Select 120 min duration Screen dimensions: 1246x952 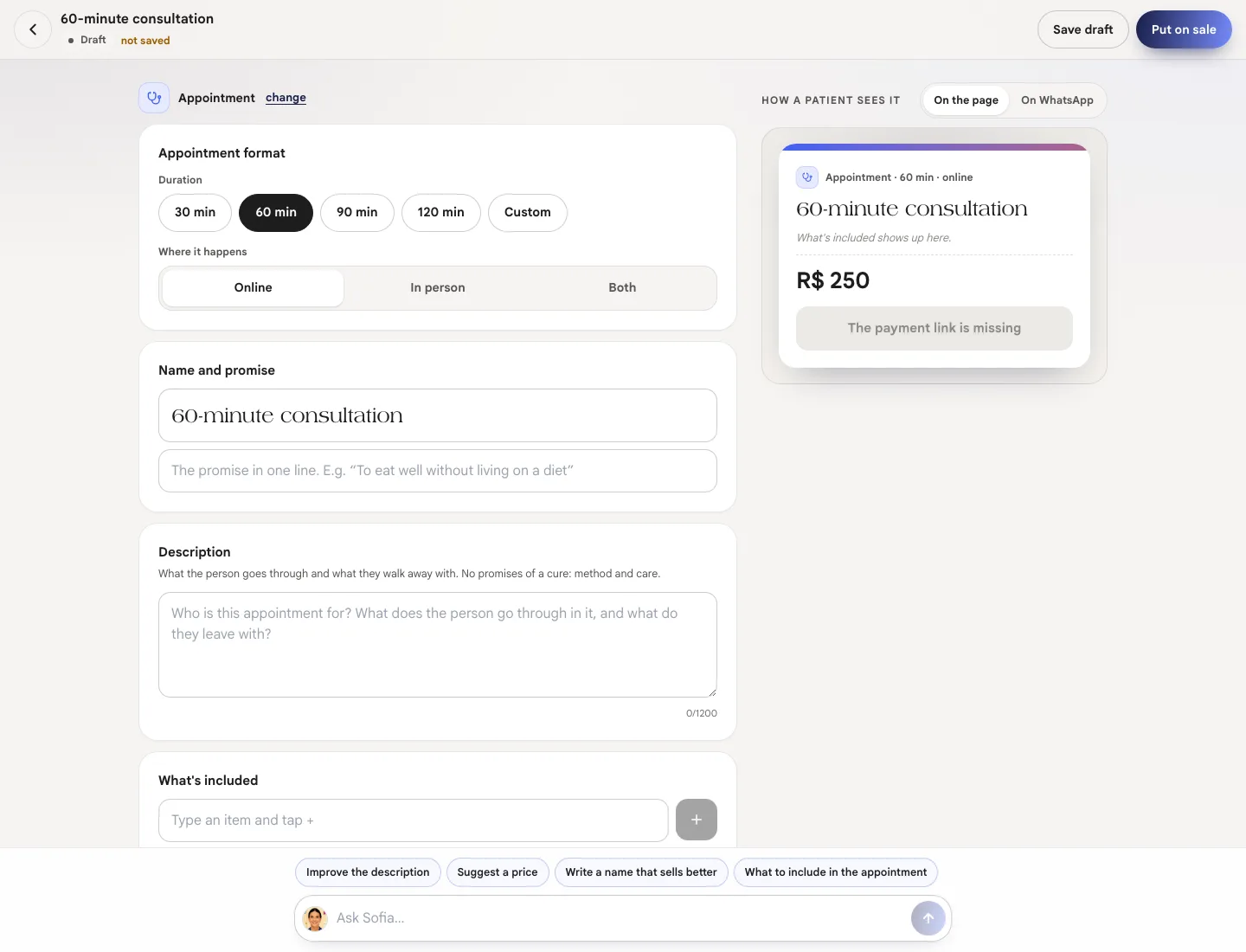(441, 212)
